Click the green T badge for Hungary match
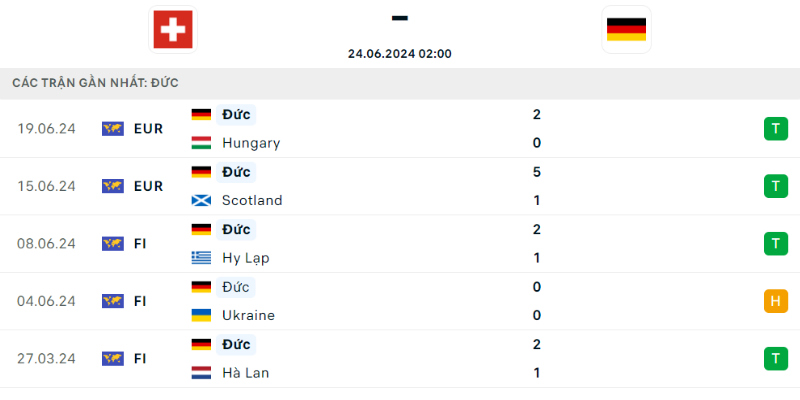The width and height of the screenshot is (800, 400). (x=776, y=129)
